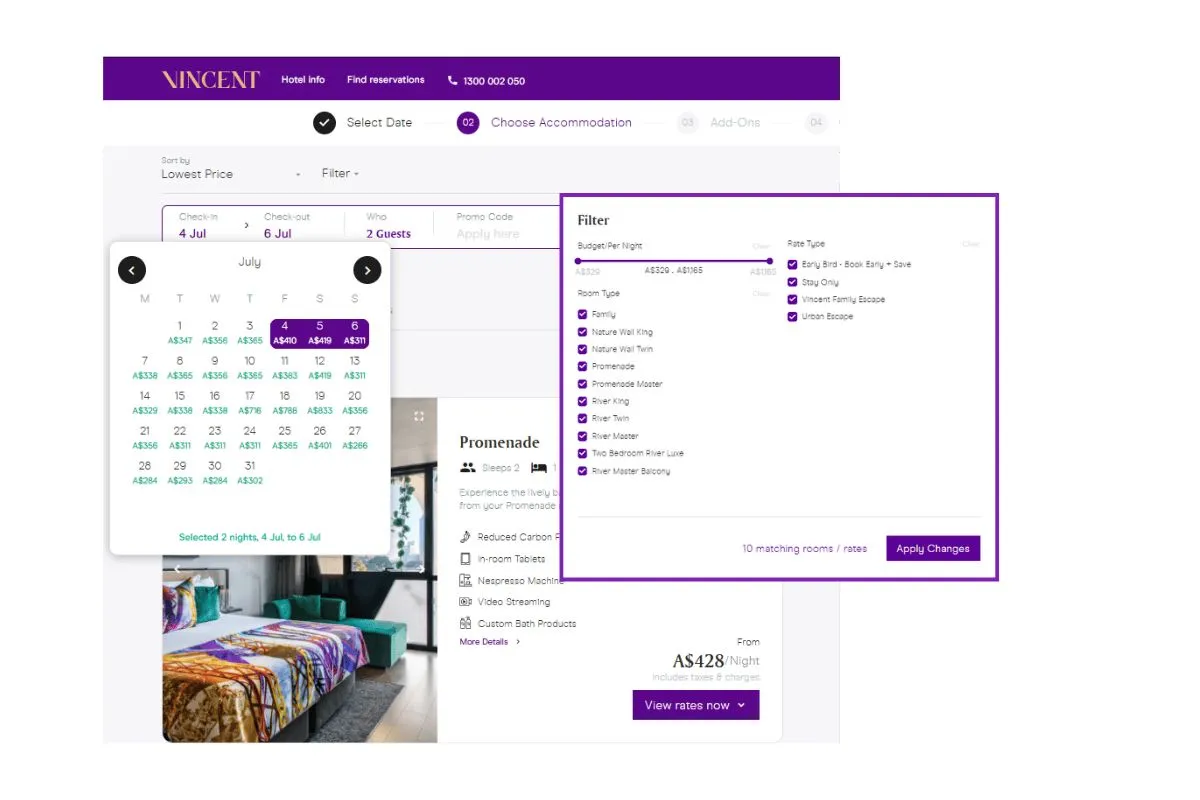The height and width of the screenshot is (800, 1200).
Task: Click the fullscreen icon on room photo
Action: [419, 416]
